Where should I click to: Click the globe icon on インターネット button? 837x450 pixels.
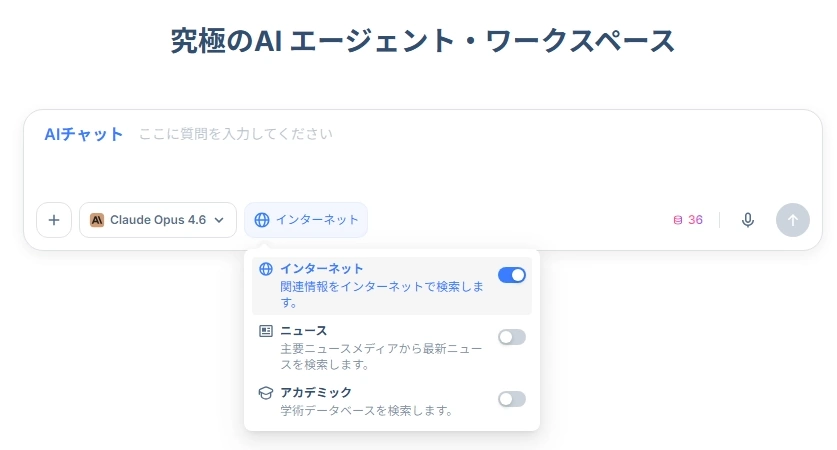[x=262, y=220]
